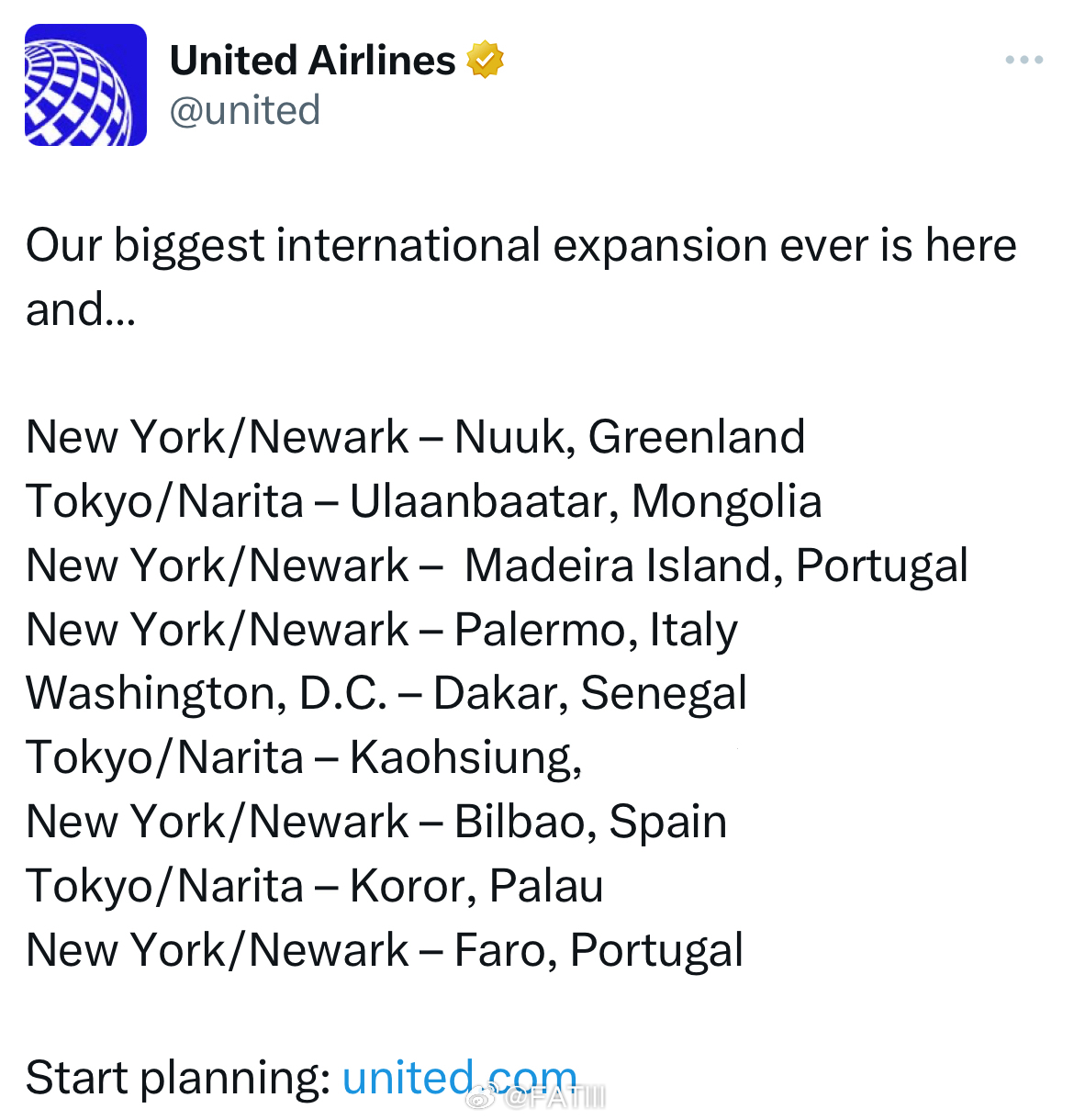Click the 'Our biggest international expansion' headline text
Screen dimensions: 1074x1120
point(520,246)
